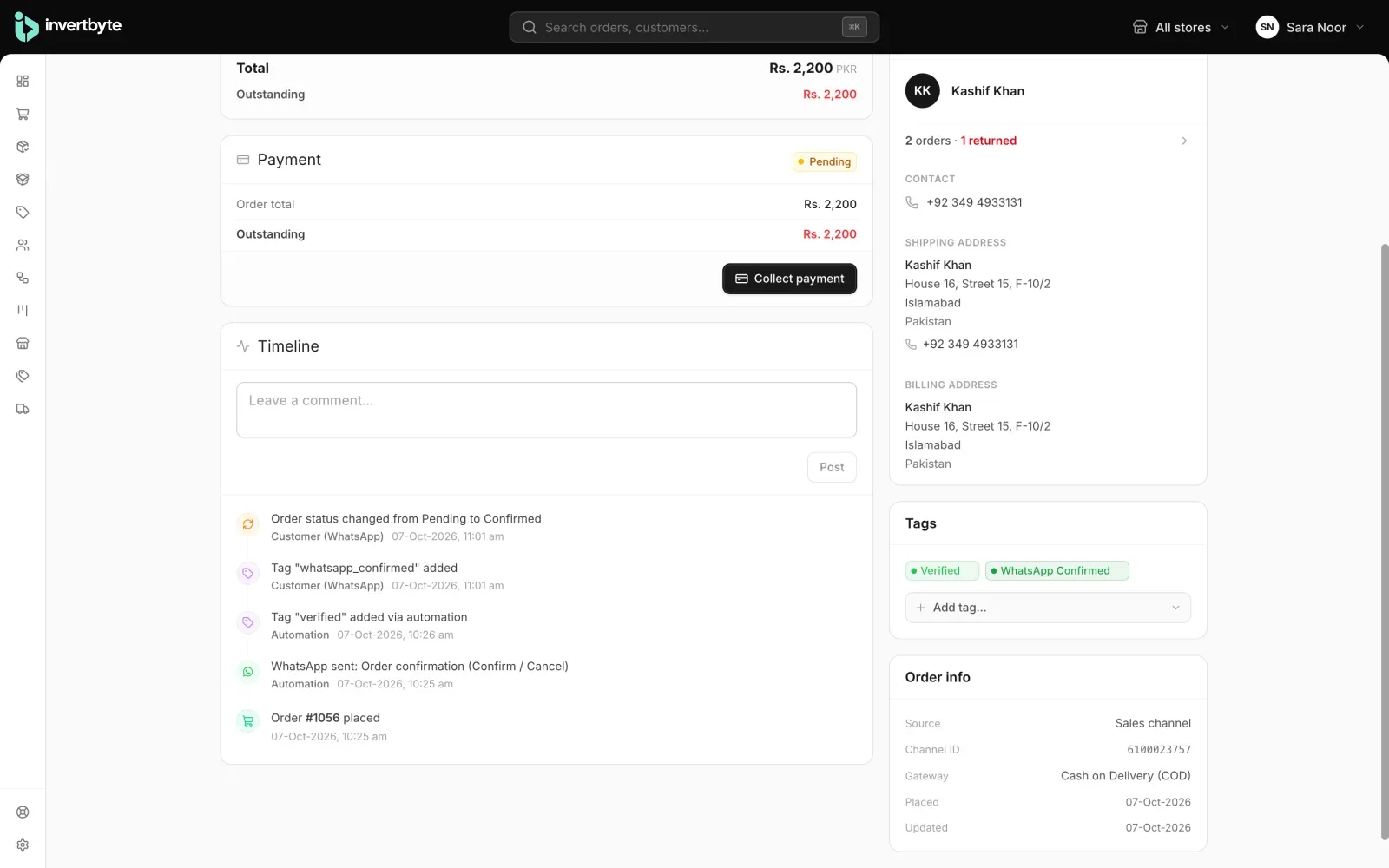Open the storefront icon in sidebar

point(23,343)
